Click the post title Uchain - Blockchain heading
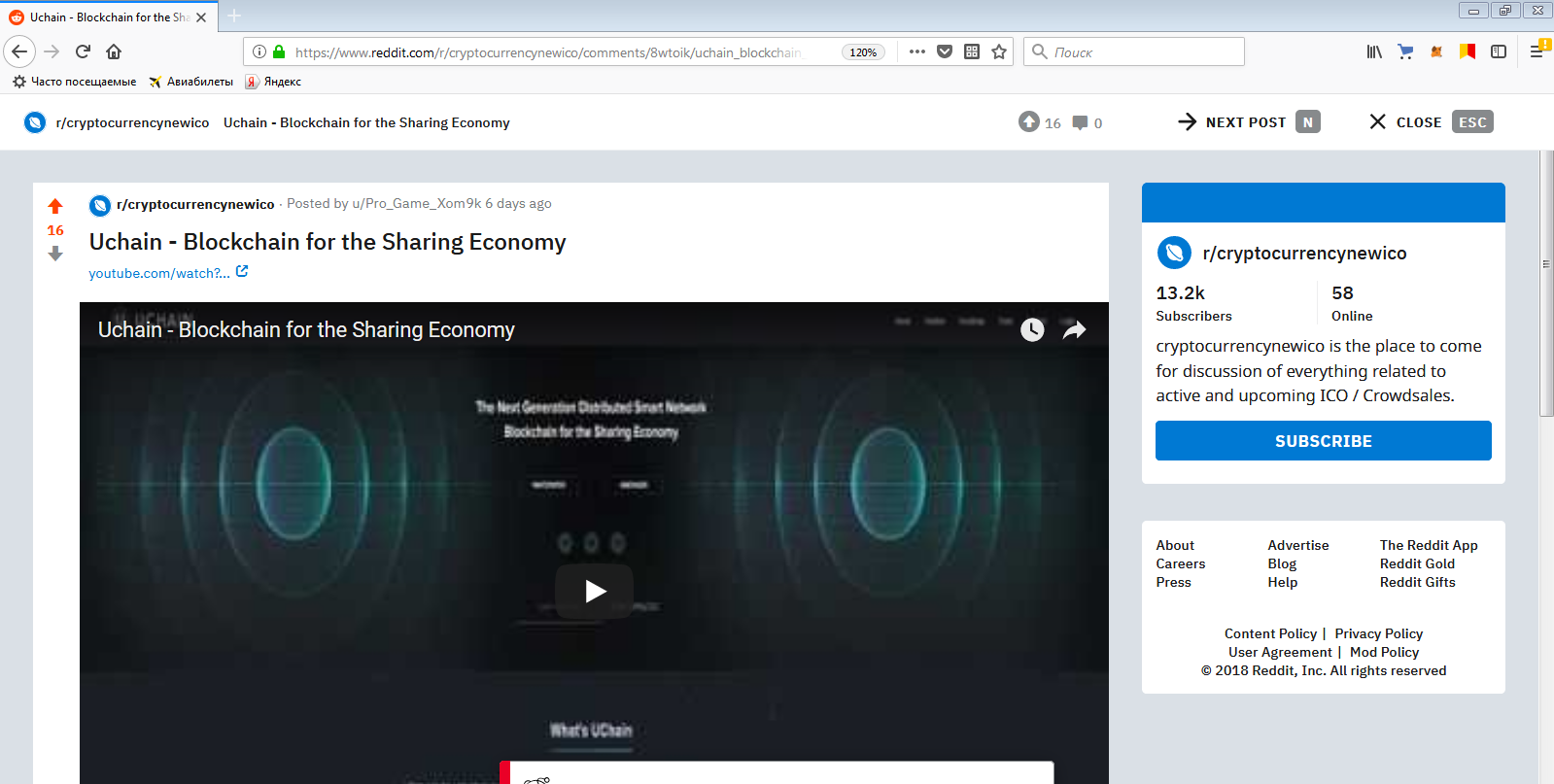This screenshot has height=784, width=1554. pos(328,242)
